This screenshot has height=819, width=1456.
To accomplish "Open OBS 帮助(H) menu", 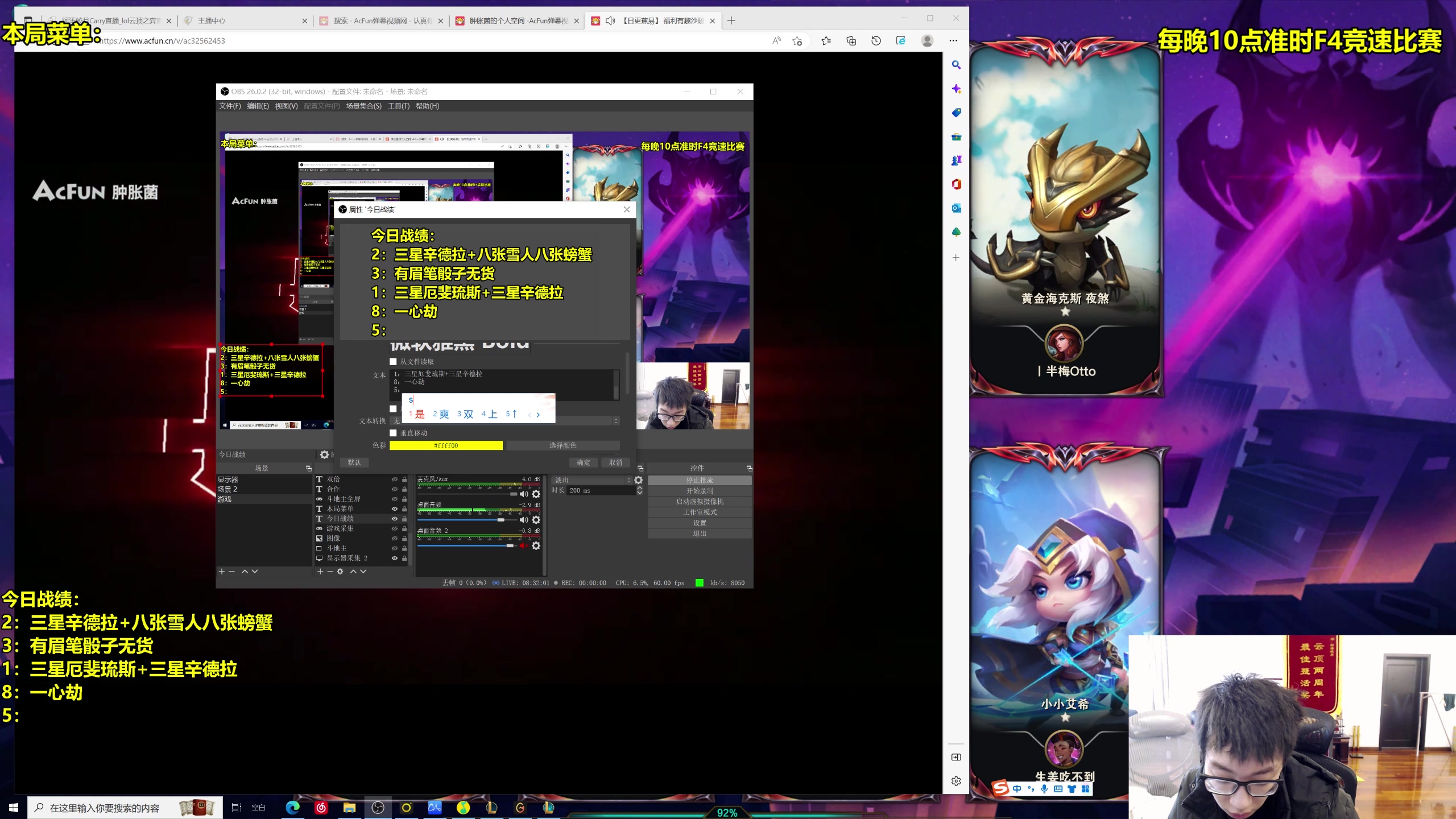I will coord(427,106).
